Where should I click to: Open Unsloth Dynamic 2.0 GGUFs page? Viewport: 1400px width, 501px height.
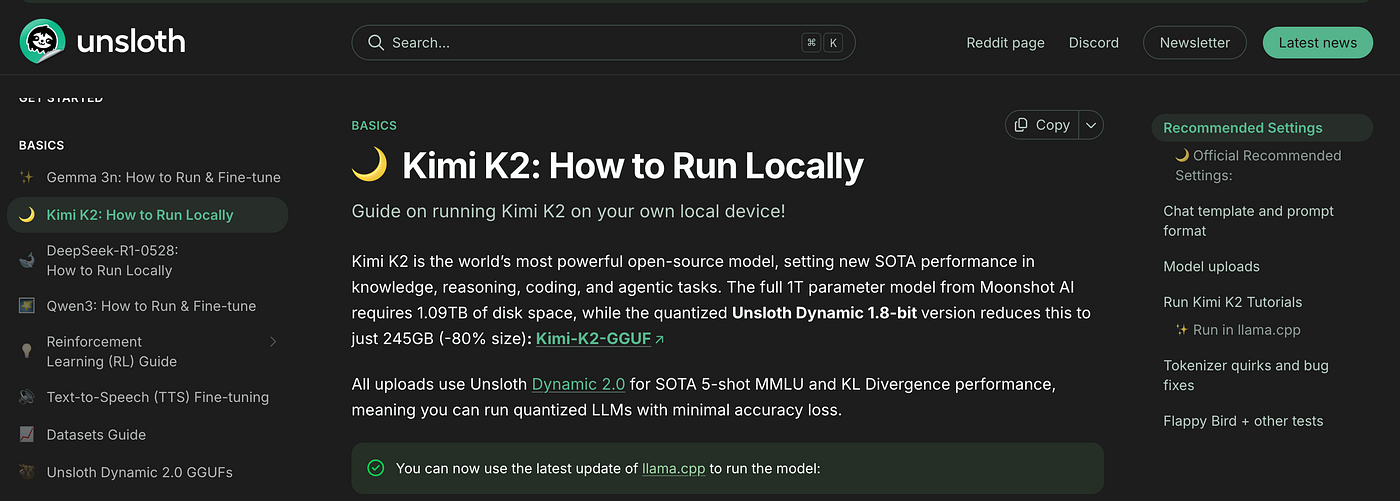pyautogui.click(x=140, y=472)
